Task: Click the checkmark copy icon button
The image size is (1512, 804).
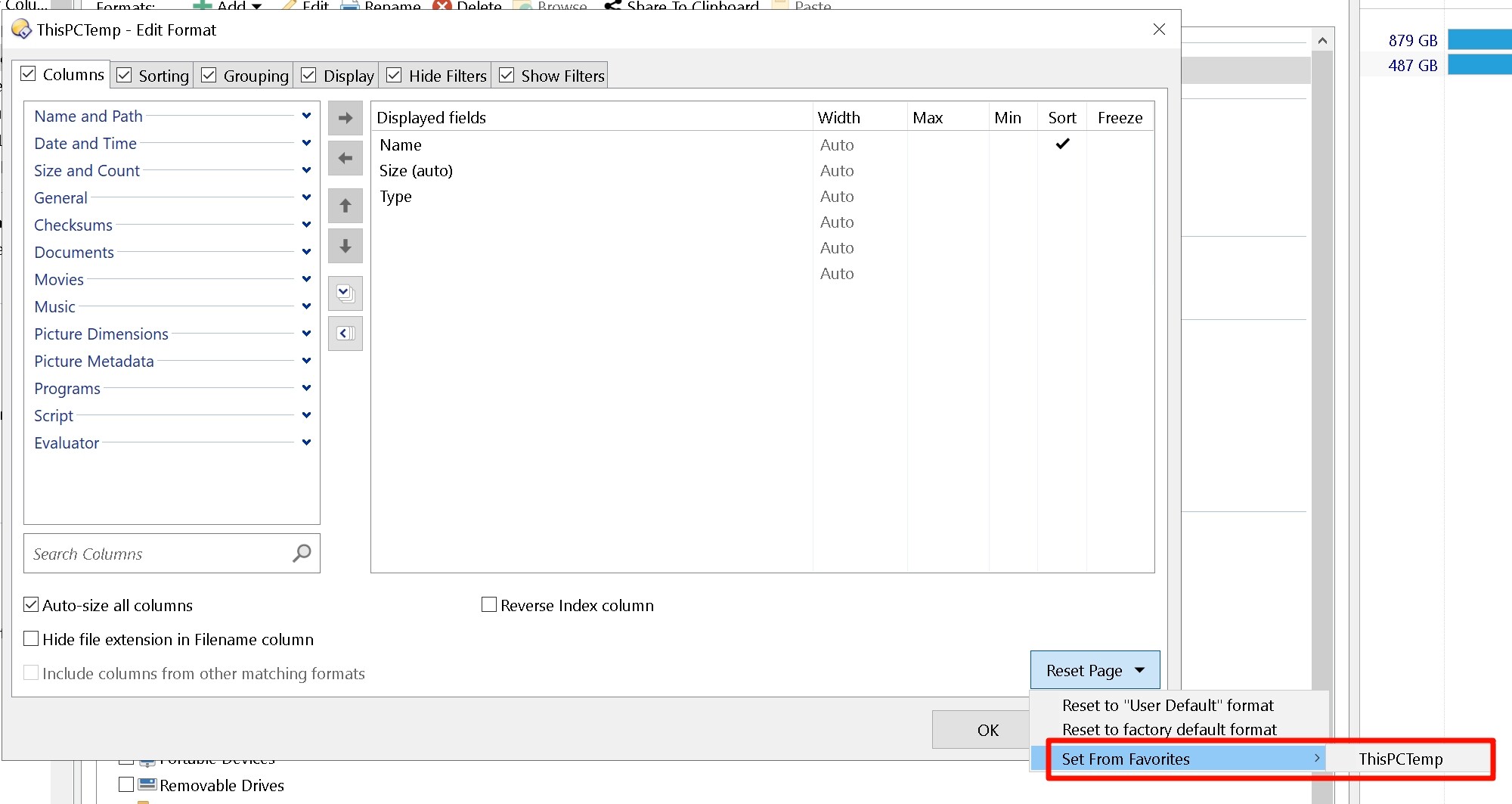Action: point(345,293)
